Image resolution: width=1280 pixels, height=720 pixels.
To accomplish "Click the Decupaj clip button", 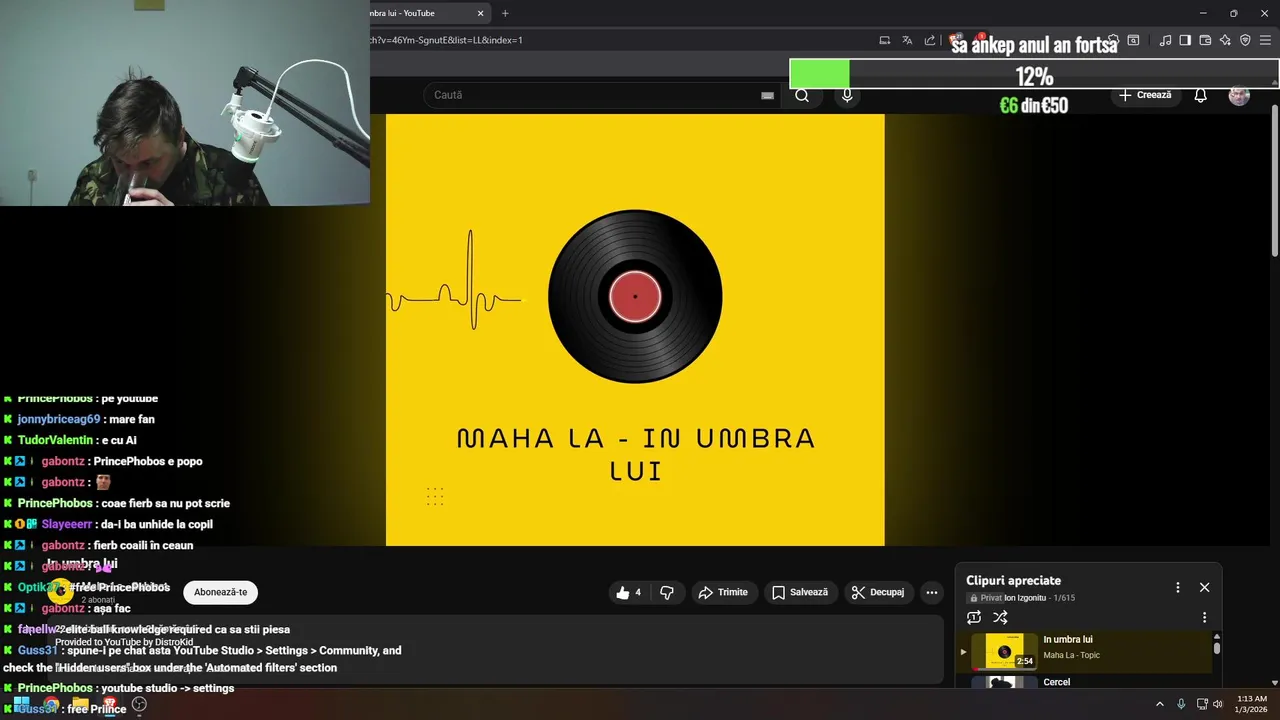I will (x=877, y=592).
